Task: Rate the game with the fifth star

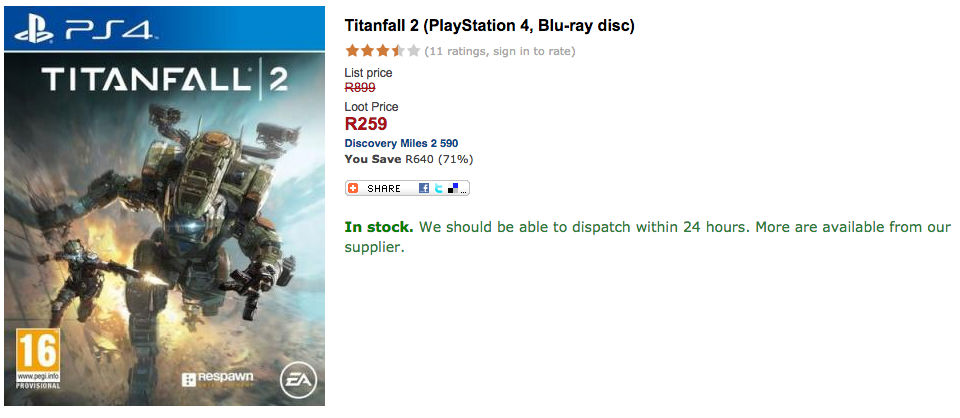Action: point(413,50)
